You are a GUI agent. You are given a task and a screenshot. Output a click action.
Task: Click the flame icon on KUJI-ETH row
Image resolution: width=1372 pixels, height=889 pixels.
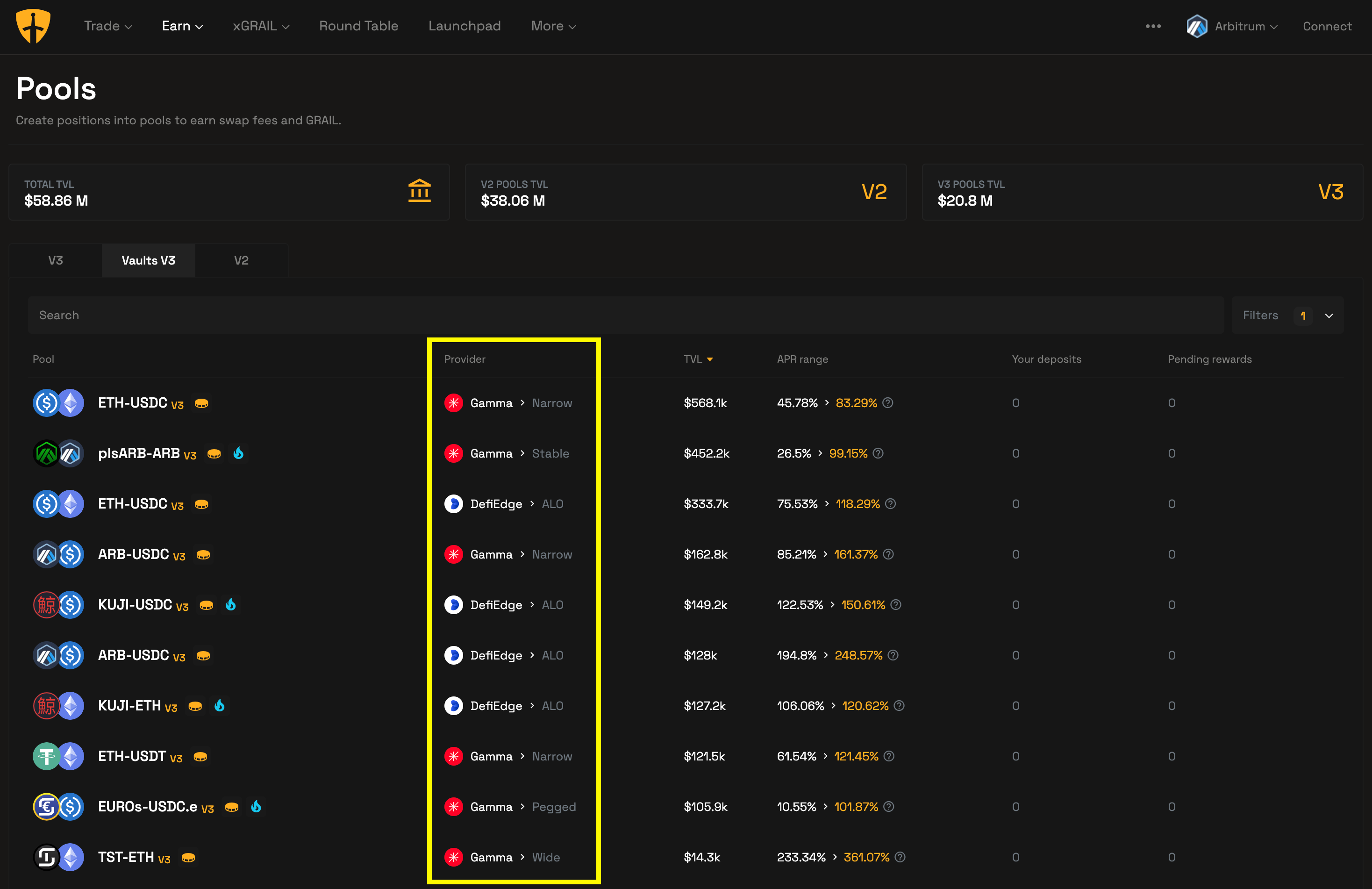[219, 706]
